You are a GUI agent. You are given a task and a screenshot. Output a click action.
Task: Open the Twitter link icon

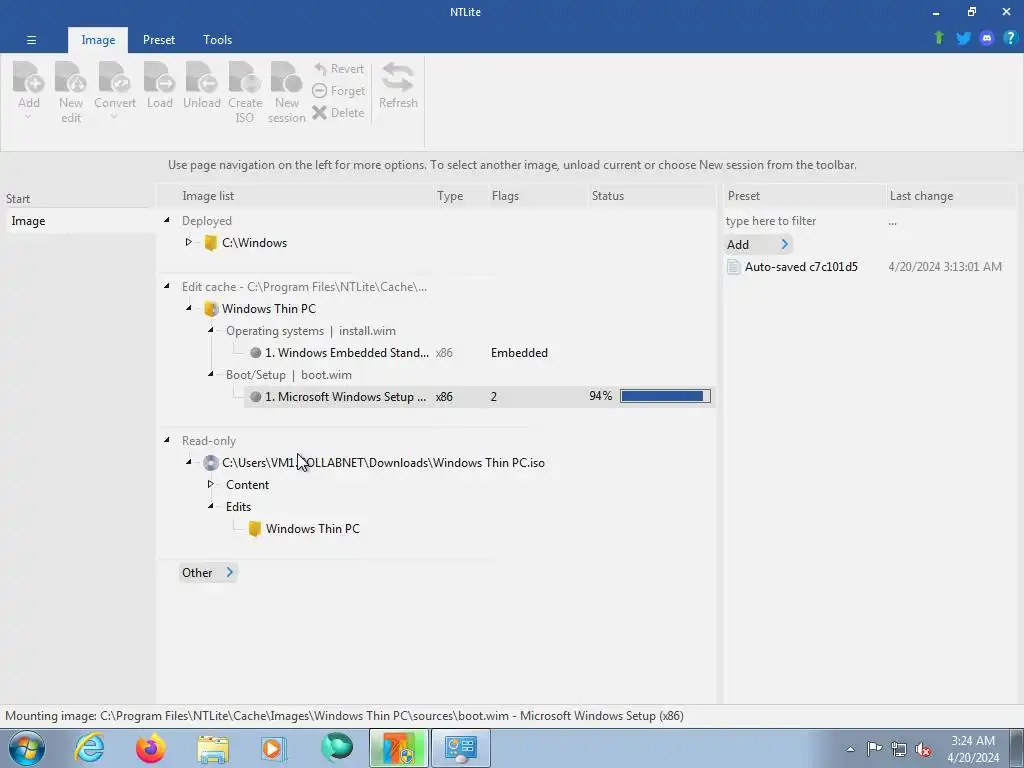963,39
